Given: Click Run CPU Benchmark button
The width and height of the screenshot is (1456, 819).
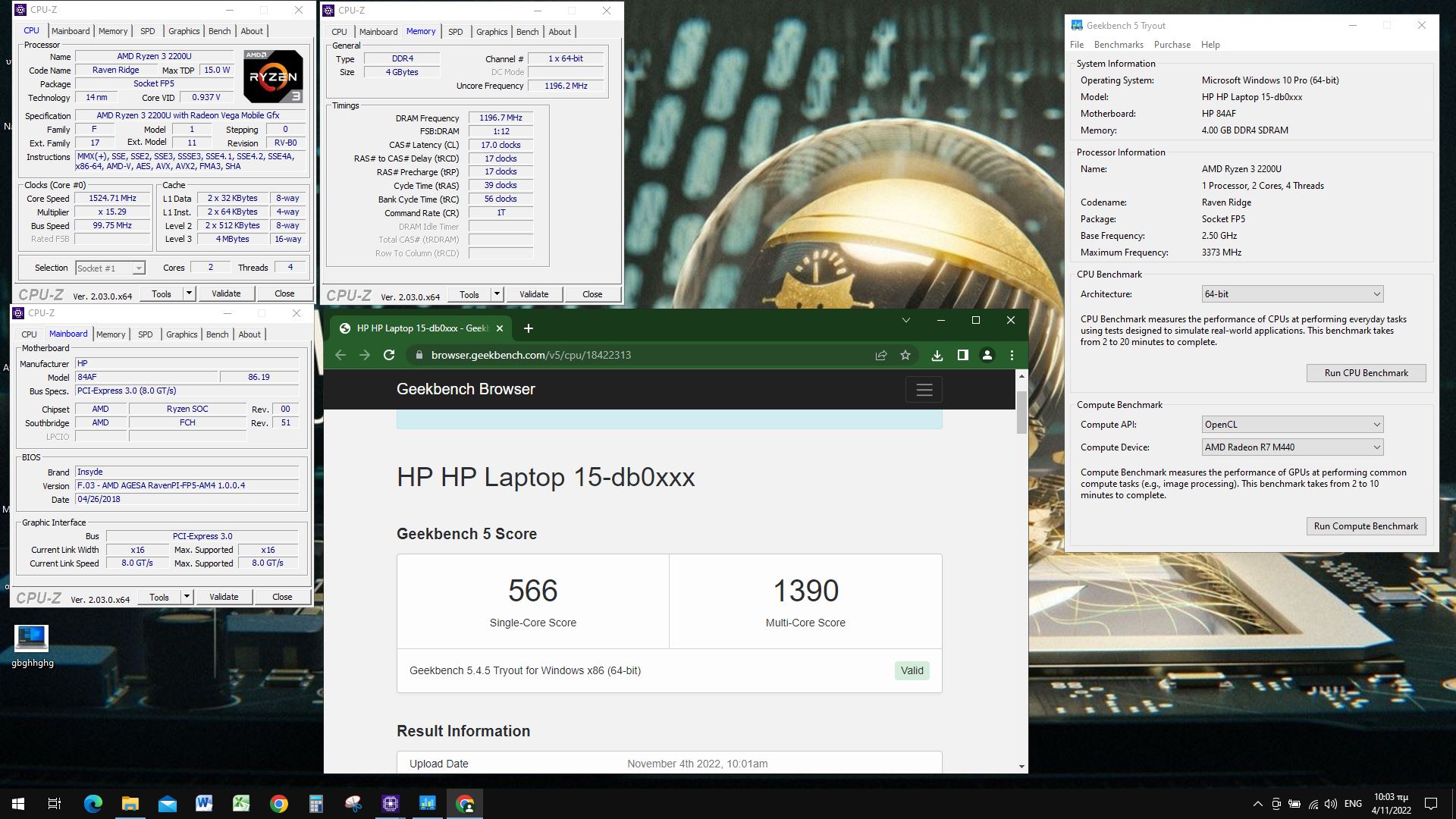Looking at the screenshot, I should click(x=1366, y=373).
